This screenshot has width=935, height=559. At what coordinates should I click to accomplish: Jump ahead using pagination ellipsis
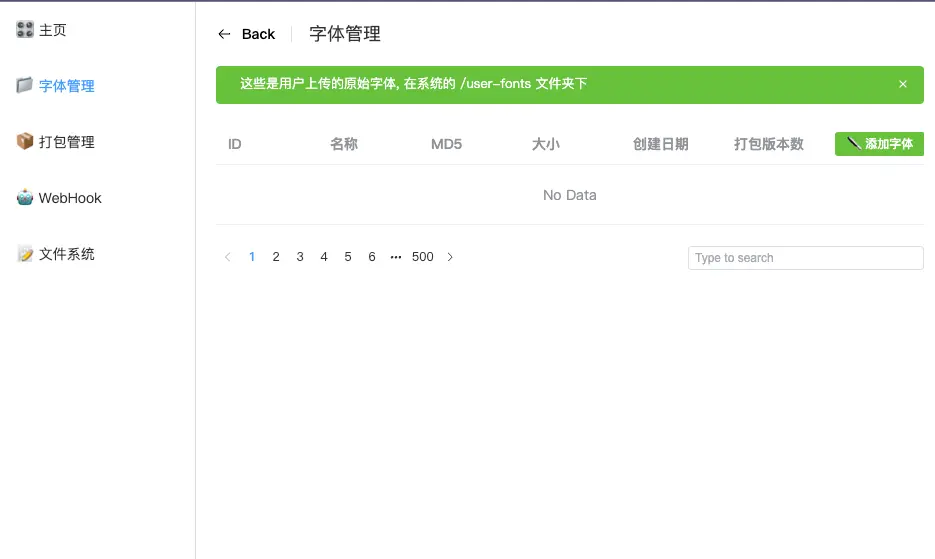[396, 257]
